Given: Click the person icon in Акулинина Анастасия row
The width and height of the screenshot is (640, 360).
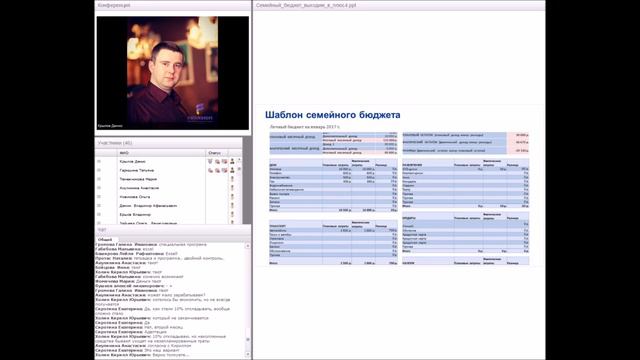Looking at the screenshot, I should pyautogui.click(x=232, y=188).
